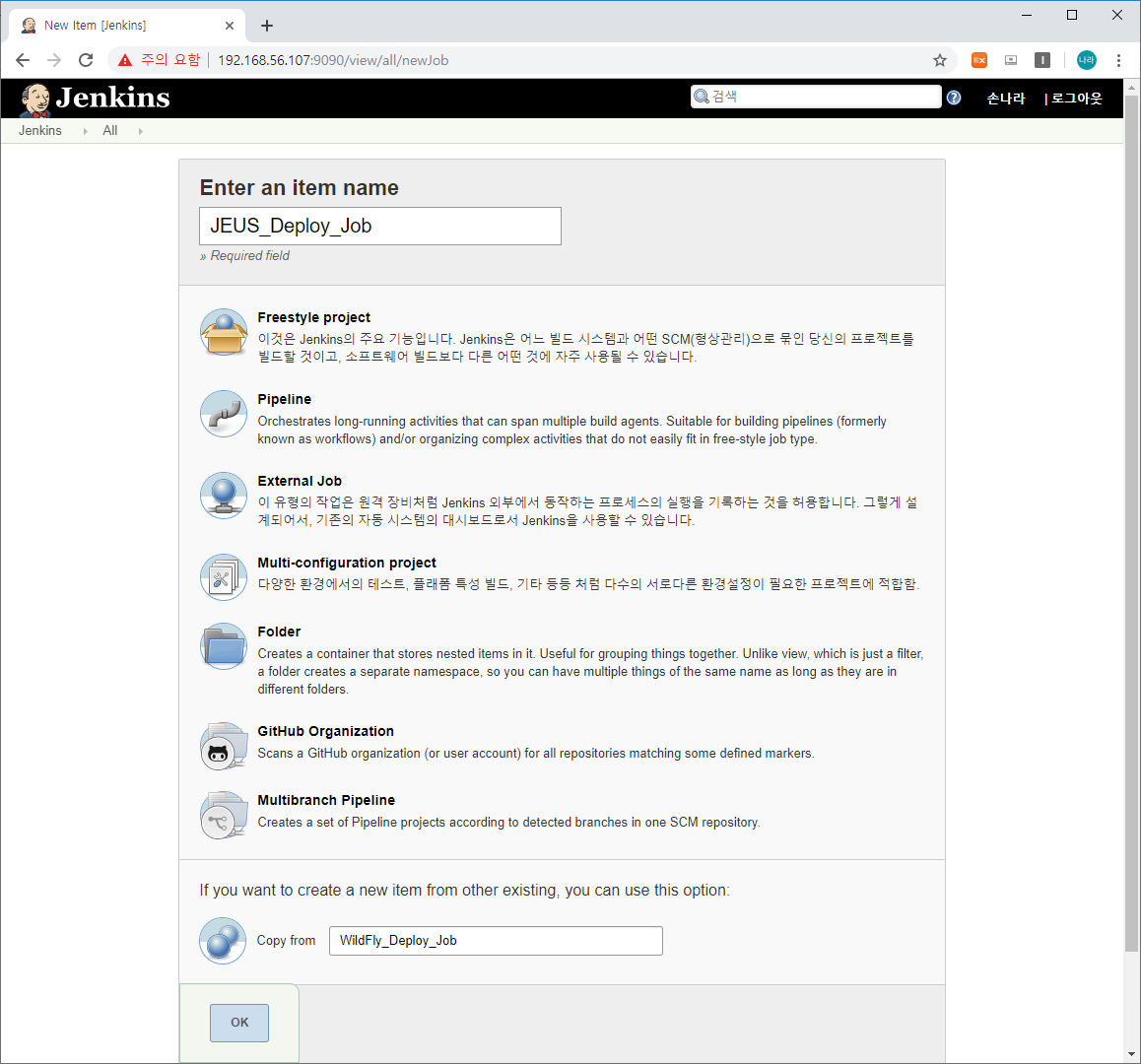Switch to the New Item [Jenkins] tab
Screen dimensions: 1141x1064
click(127, 26)
